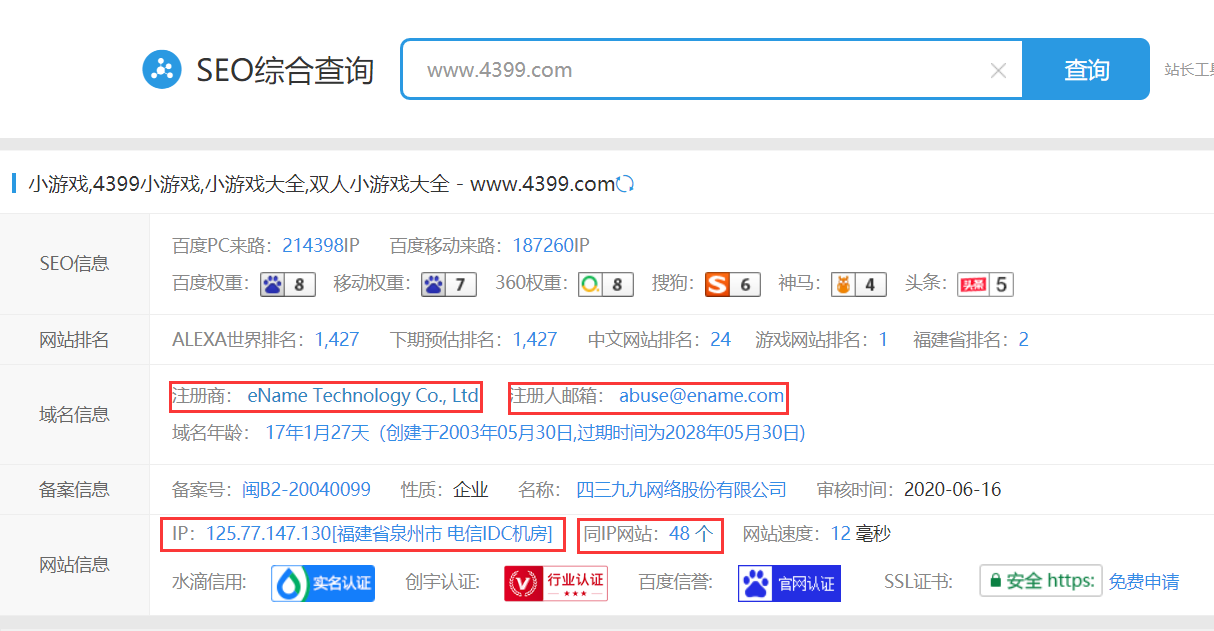Image resolution: width=1214 pixels, height=631 pixels.
Task: Open 下期预估排名 1,427 link
Action: click(x=535, y=339)
